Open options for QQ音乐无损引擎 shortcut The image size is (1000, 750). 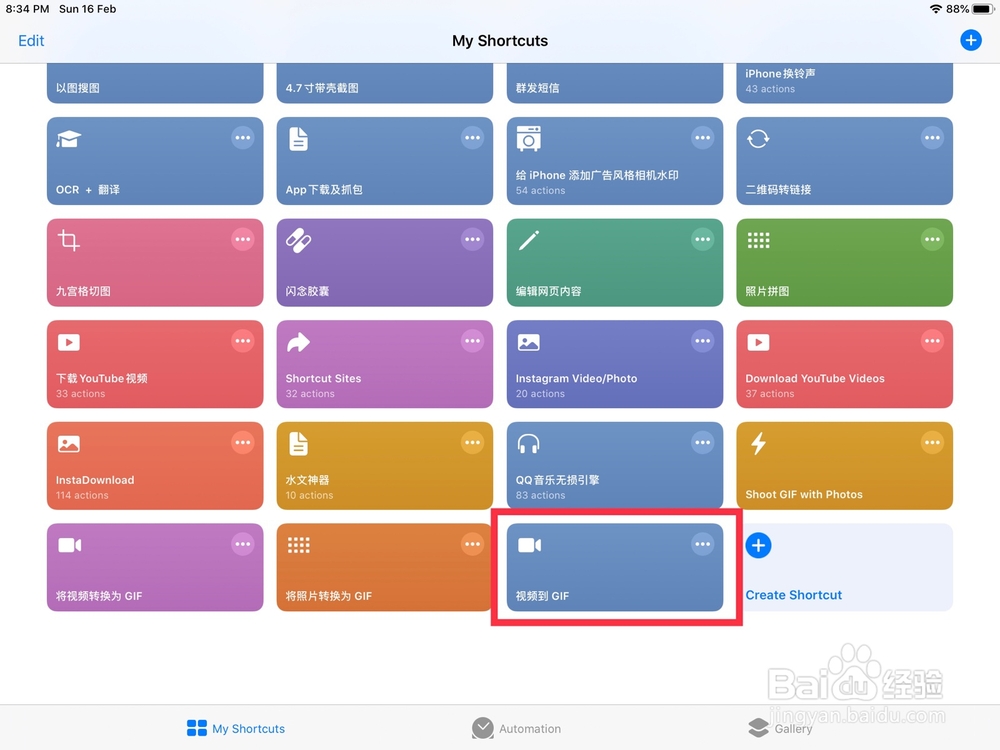pyautogui.click(x=702, y=443)
